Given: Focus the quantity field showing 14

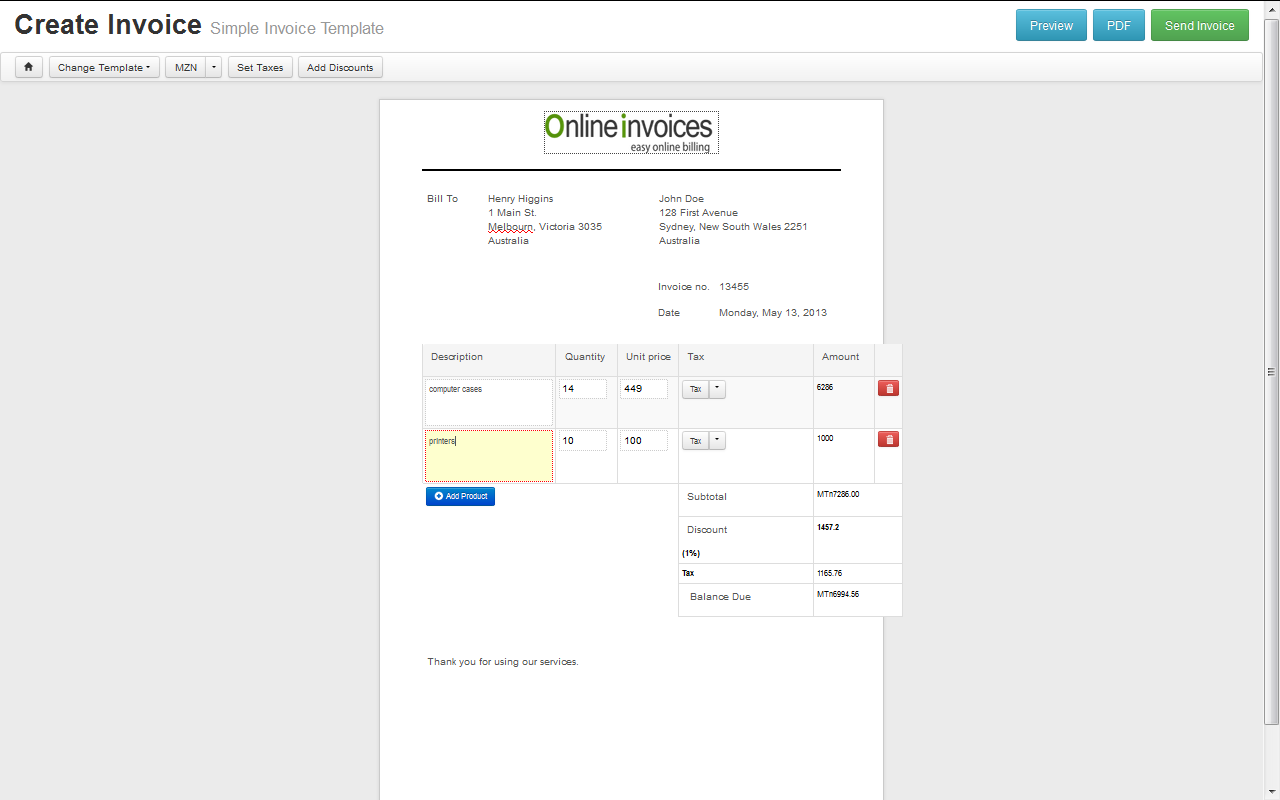Looking at the screenshot, I should (583, 389).
